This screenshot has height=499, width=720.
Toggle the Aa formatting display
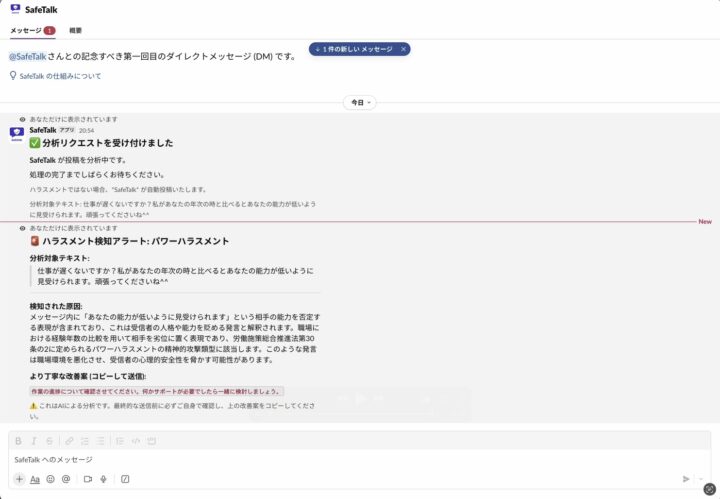pyautogui.click(x=35, y=479)
